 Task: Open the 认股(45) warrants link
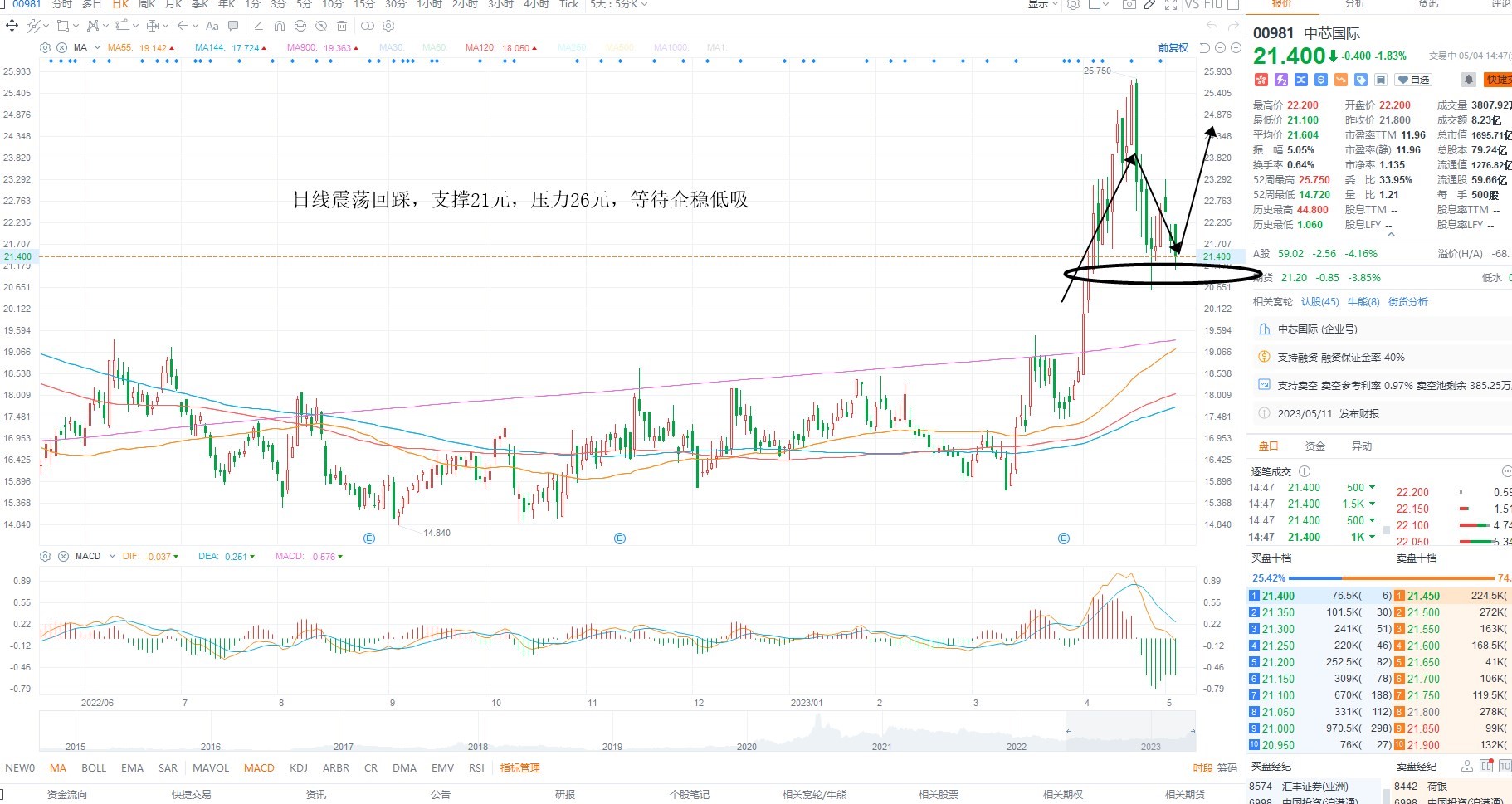[x=1319, y=301]
